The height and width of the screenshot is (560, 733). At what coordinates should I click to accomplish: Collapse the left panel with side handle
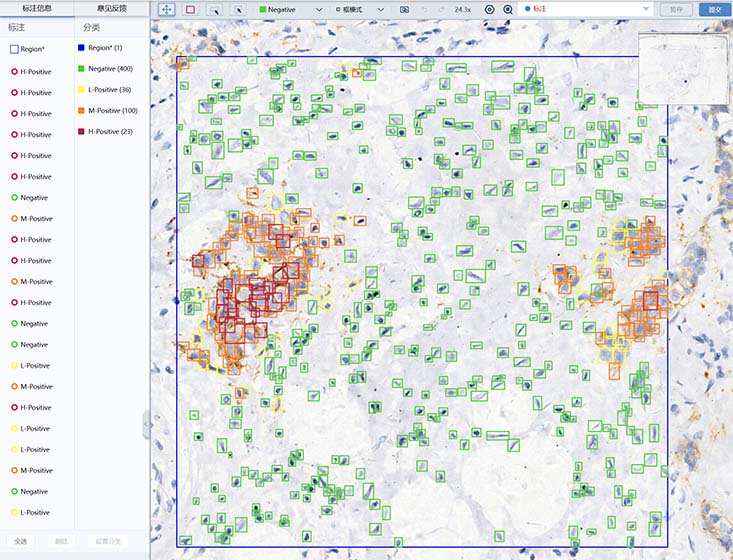pos(146,424)
